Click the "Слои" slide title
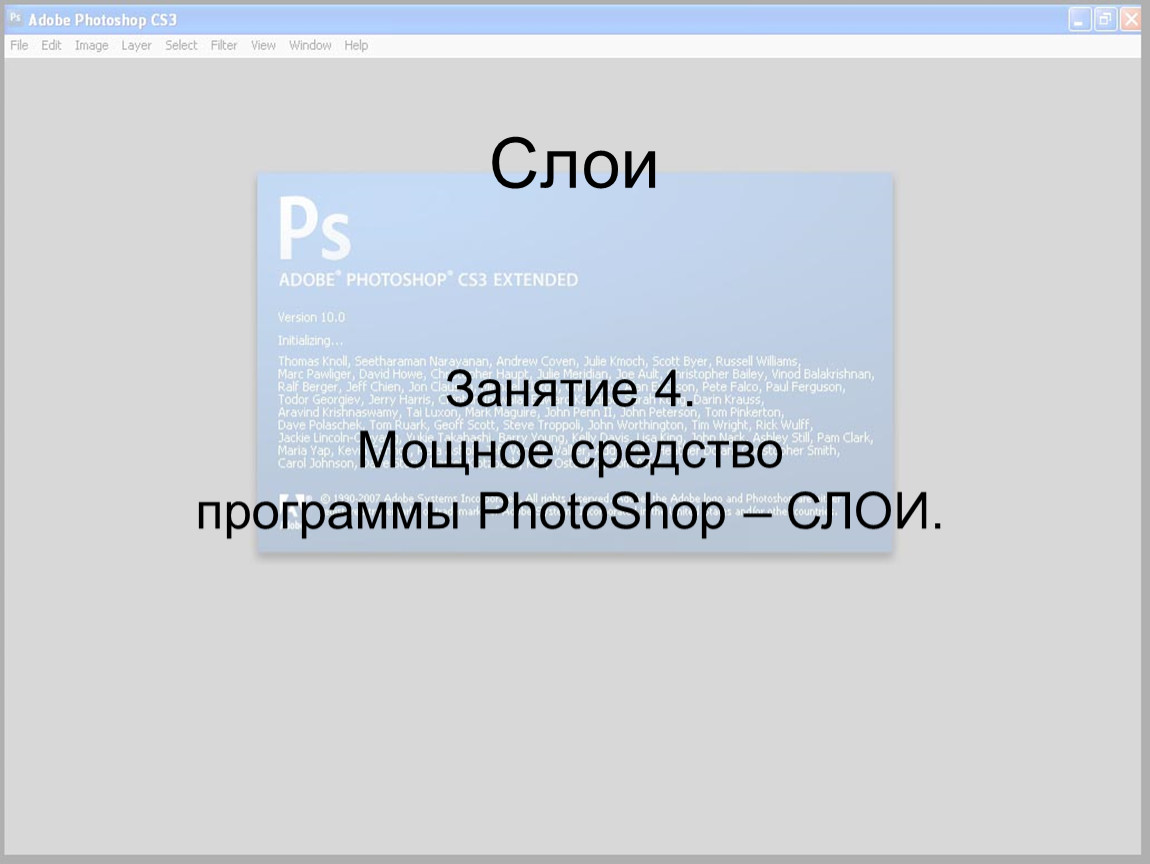Image resolution: width=1150 pixels, height=864 pixels. pyautogui.click(x=574, y=164)
